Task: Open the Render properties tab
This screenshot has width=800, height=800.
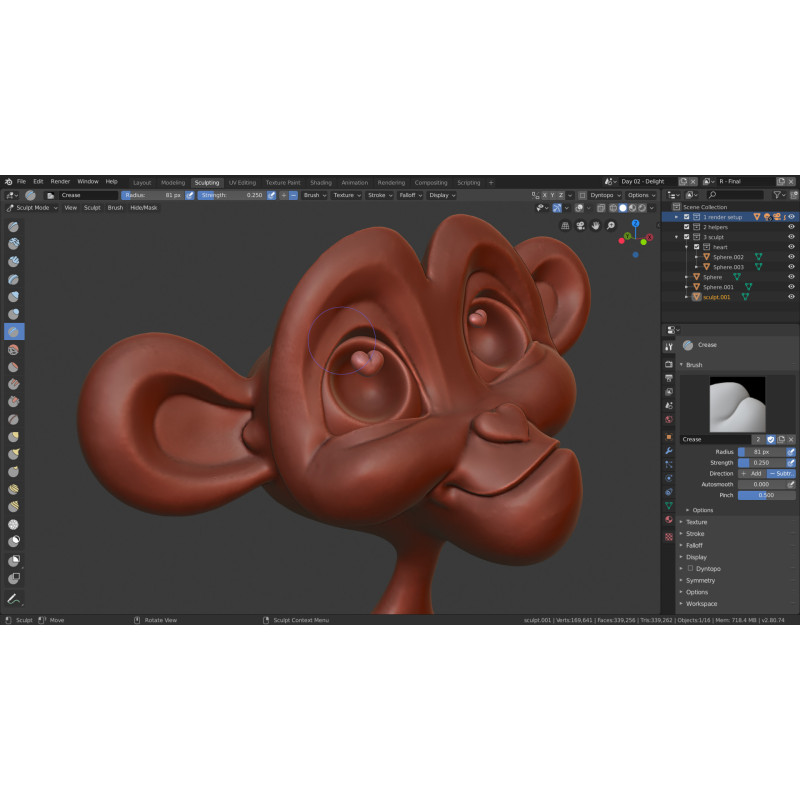Action: [669, 364]
